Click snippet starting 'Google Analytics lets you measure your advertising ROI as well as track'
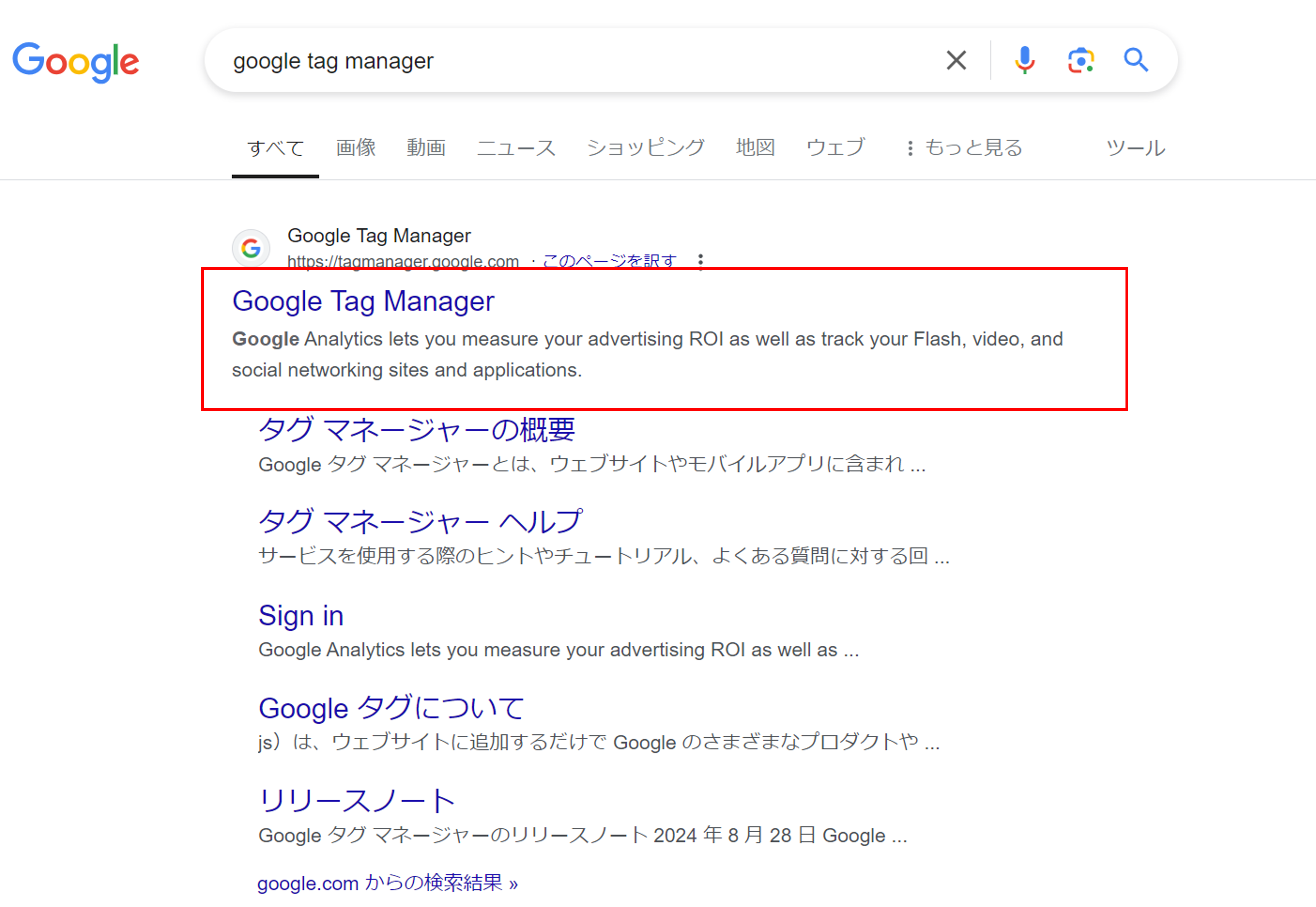1316x907 pixels. (x=647, y=355)
